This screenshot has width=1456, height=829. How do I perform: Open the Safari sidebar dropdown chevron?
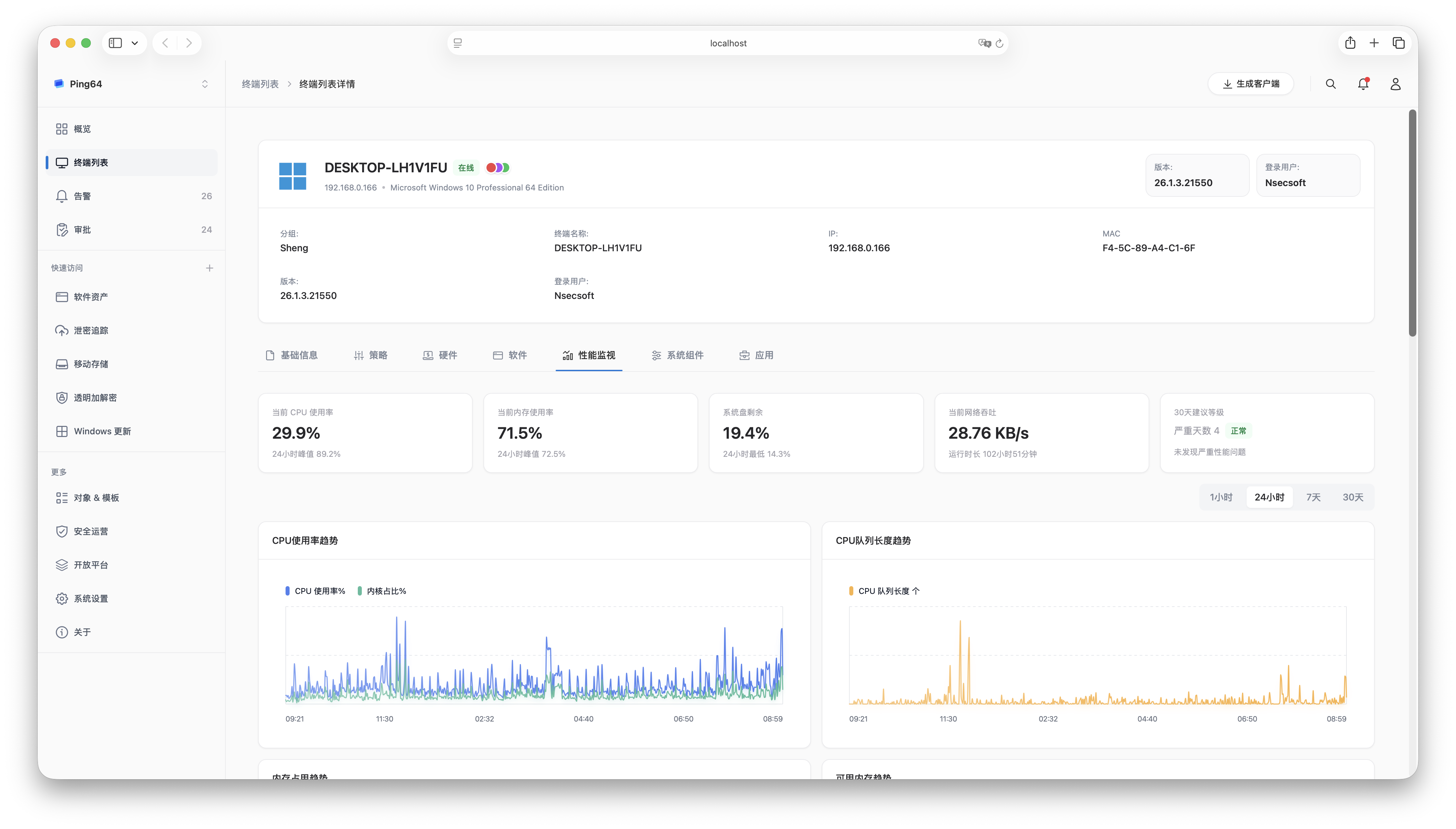pos(135,43)
